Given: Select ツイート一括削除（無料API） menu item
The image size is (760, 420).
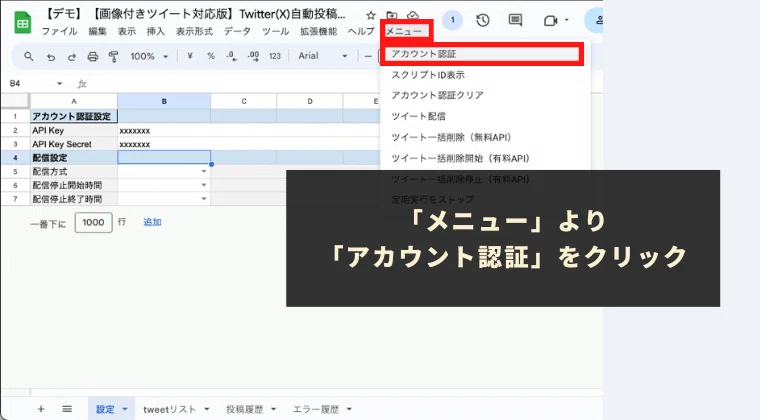Looking at the screenshot, I should tap(485, 137).
